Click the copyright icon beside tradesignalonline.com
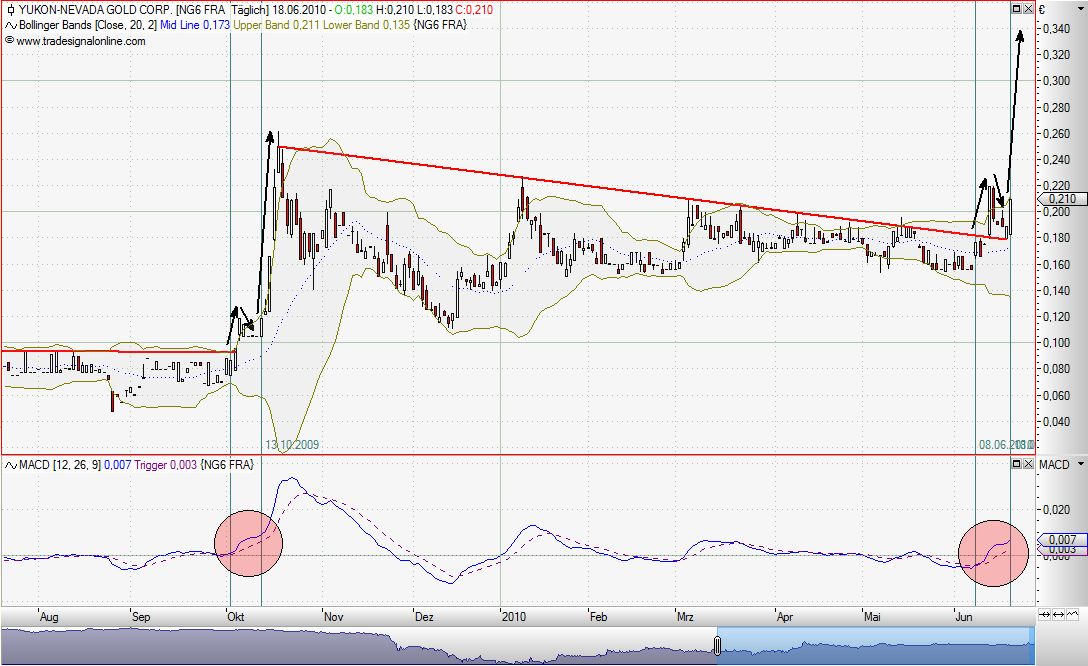The height and width of the screenshot is (666, 1088). [9, 41]
